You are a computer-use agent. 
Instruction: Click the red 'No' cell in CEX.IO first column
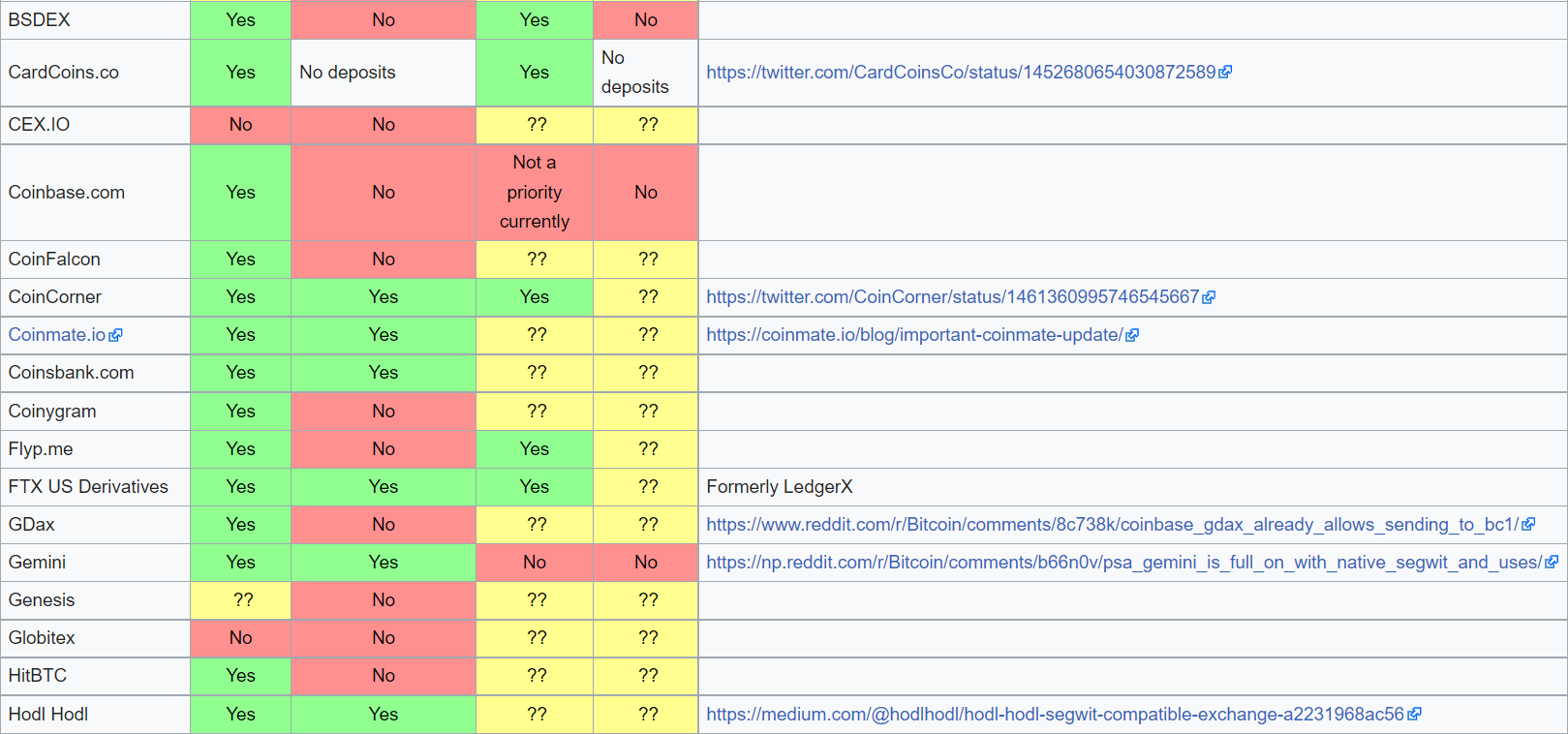click(x=240, y=125)
